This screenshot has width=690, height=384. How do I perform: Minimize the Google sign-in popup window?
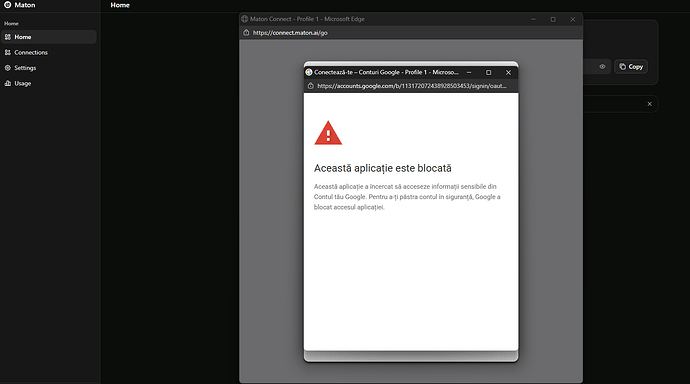click(469, 73)
